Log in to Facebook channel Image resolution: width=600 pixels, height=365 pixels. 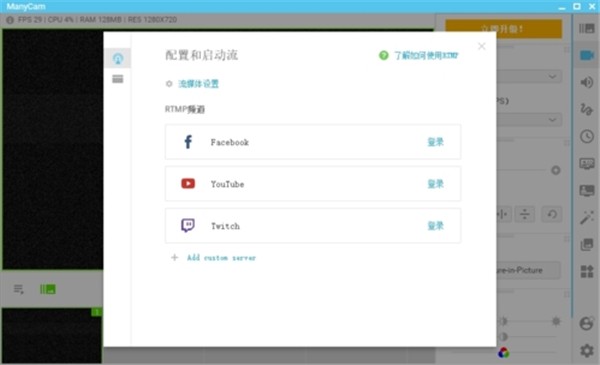pos(435,142)
